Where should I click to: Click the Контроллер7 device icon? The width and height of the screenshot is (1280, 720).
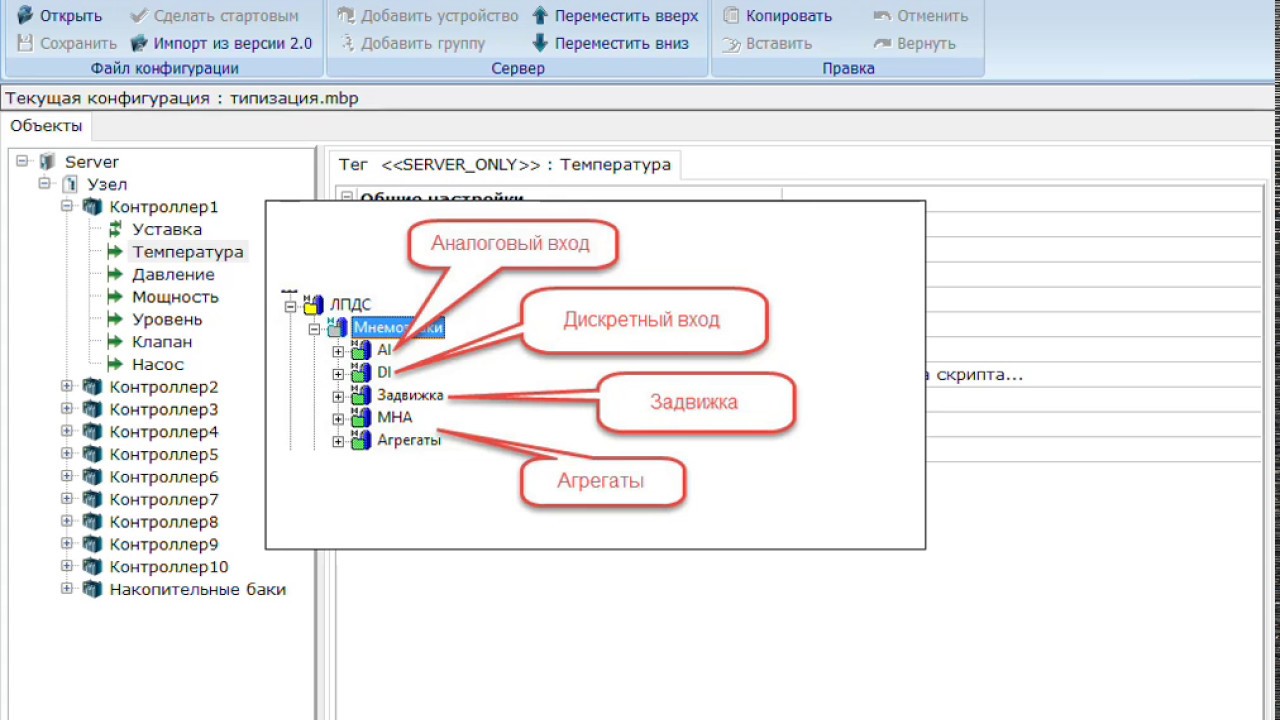click(93, 500)
